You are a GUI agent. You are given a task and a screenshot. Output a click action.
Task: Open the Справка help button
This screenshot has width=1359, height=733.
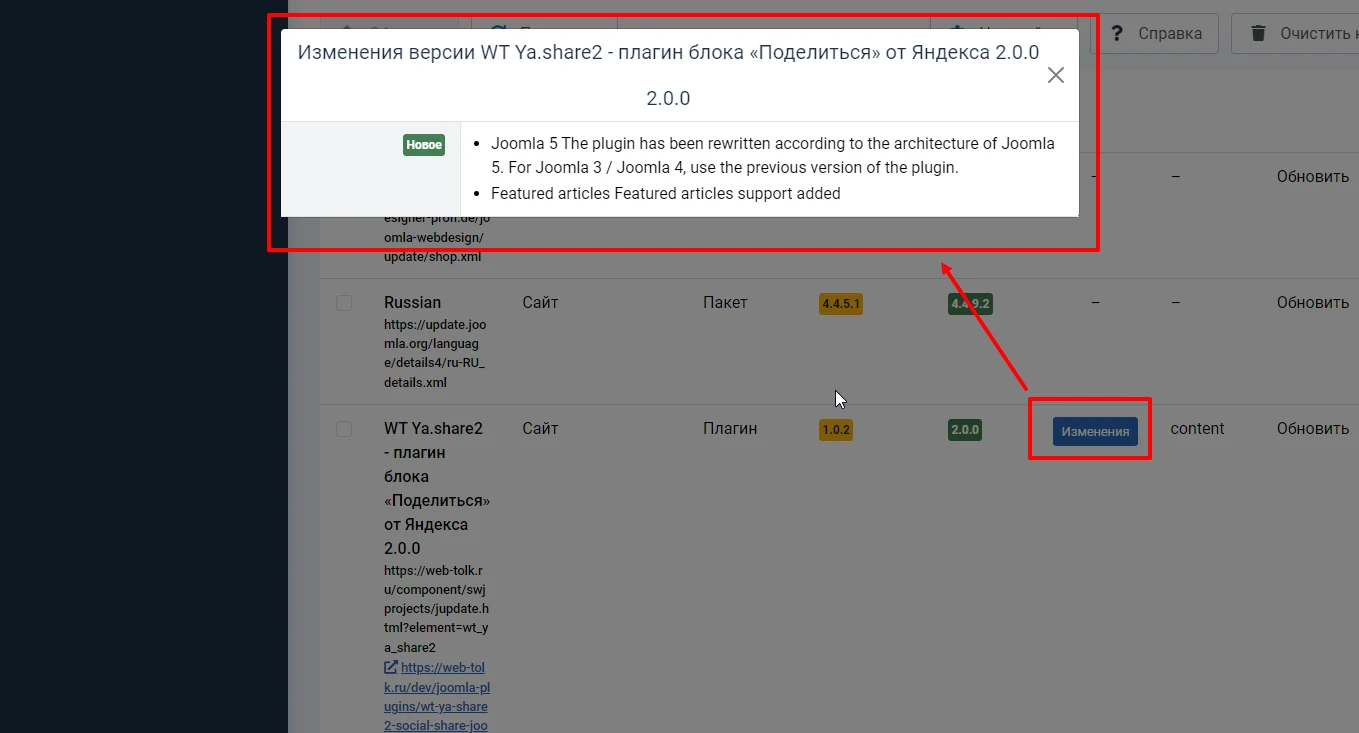click(1155, 34)
